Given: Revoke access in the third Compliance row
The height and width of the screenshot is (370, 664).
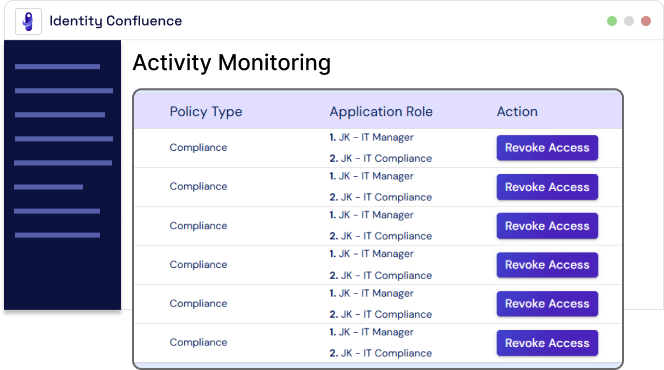Looking at the screenshot, I should click(x=547, y=226).
